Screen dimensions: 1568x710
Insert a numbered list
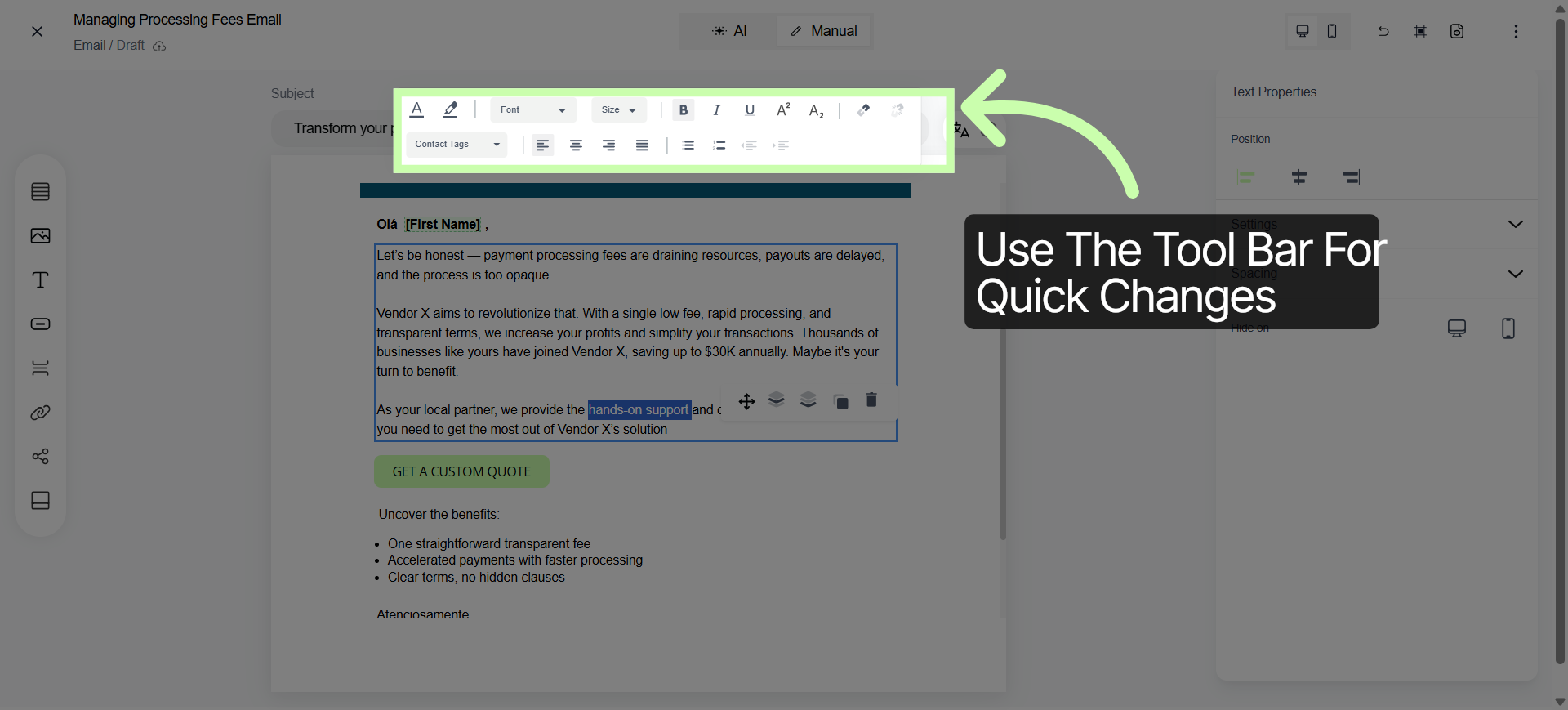pos(719,145)
